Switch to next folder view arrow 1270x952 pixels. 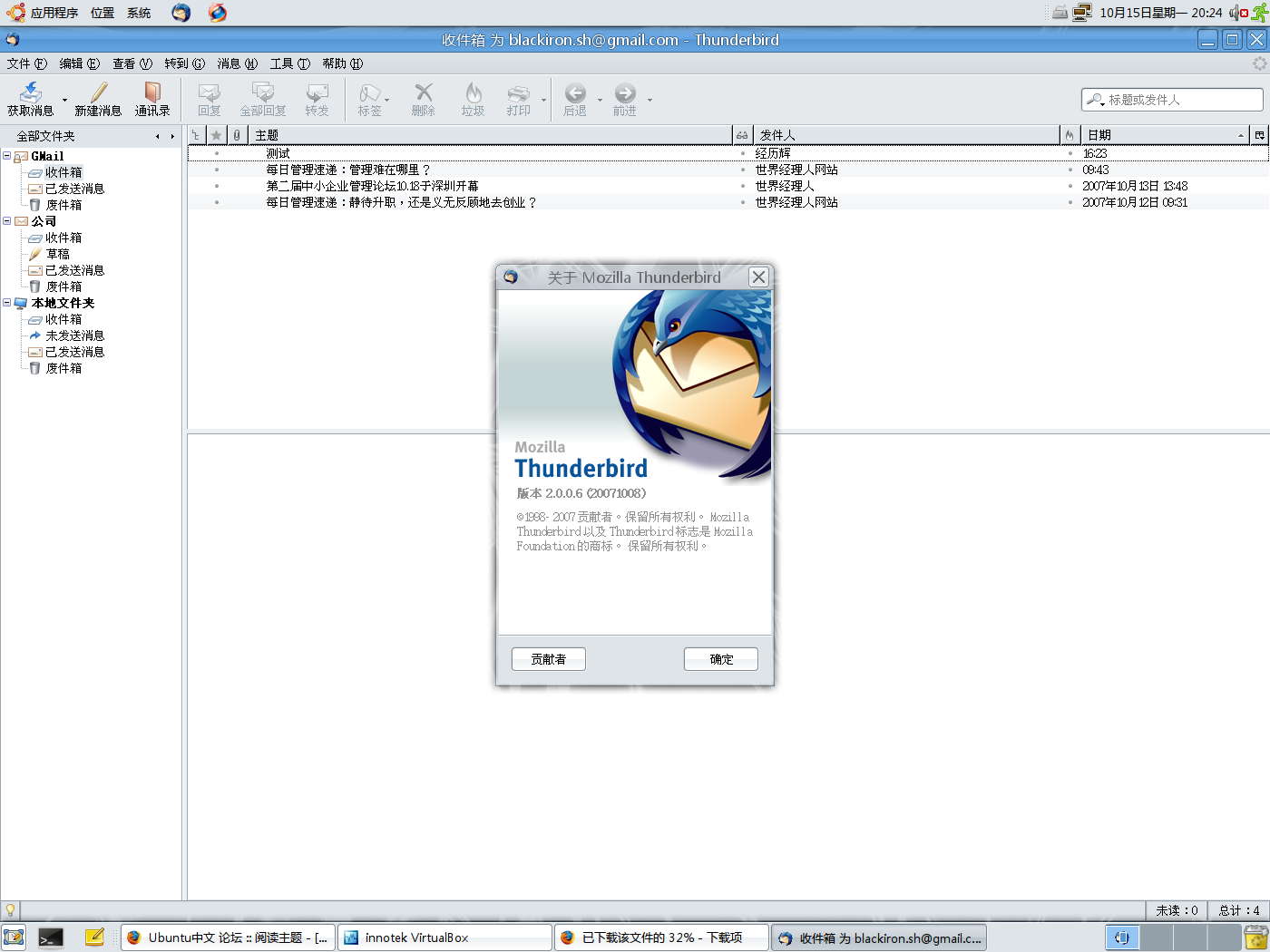(172, 136)
